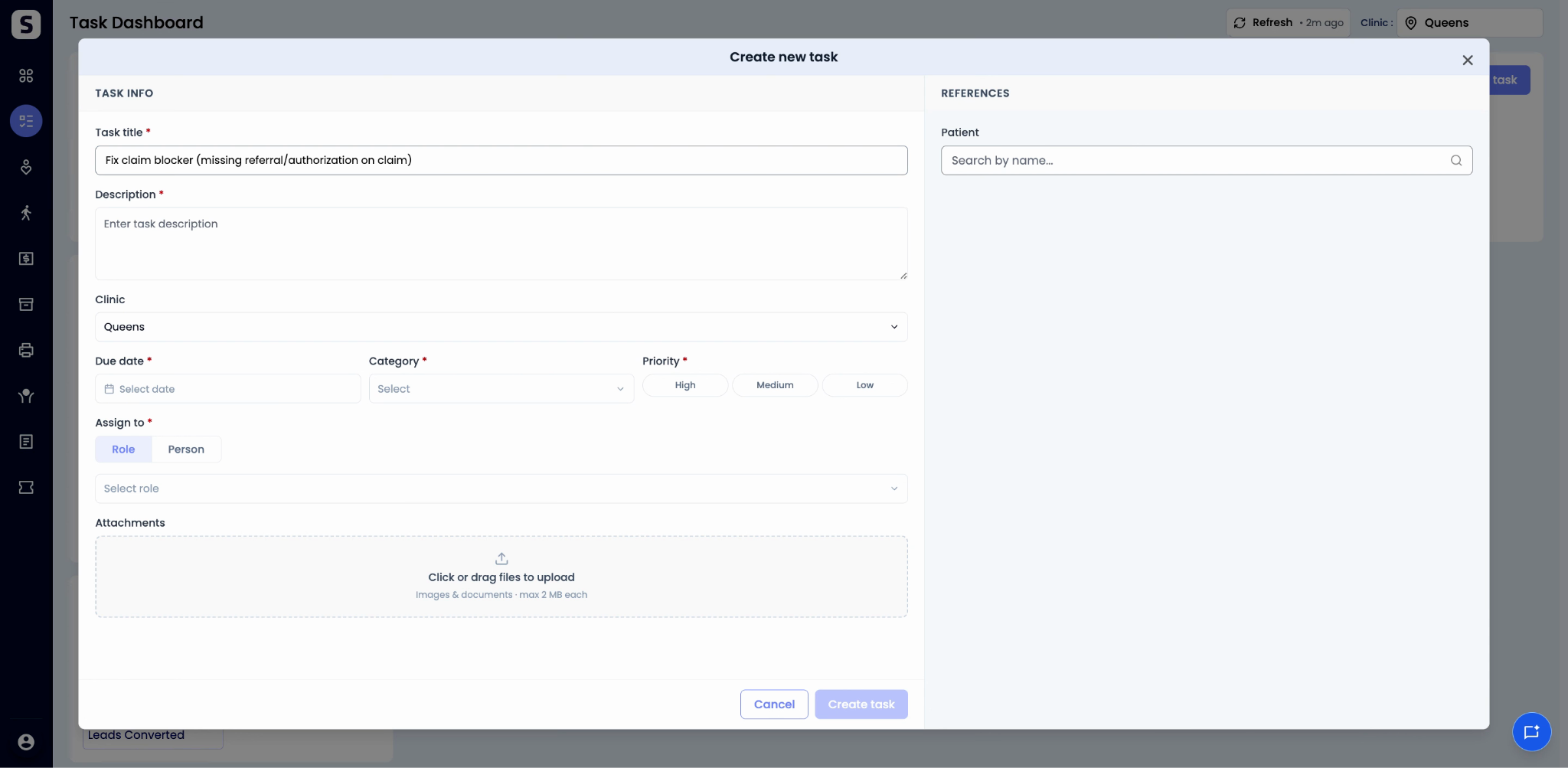Screen dimensions: 1568x768
Task: Open the document notes icon in sidebar
Action: [26, 442]
